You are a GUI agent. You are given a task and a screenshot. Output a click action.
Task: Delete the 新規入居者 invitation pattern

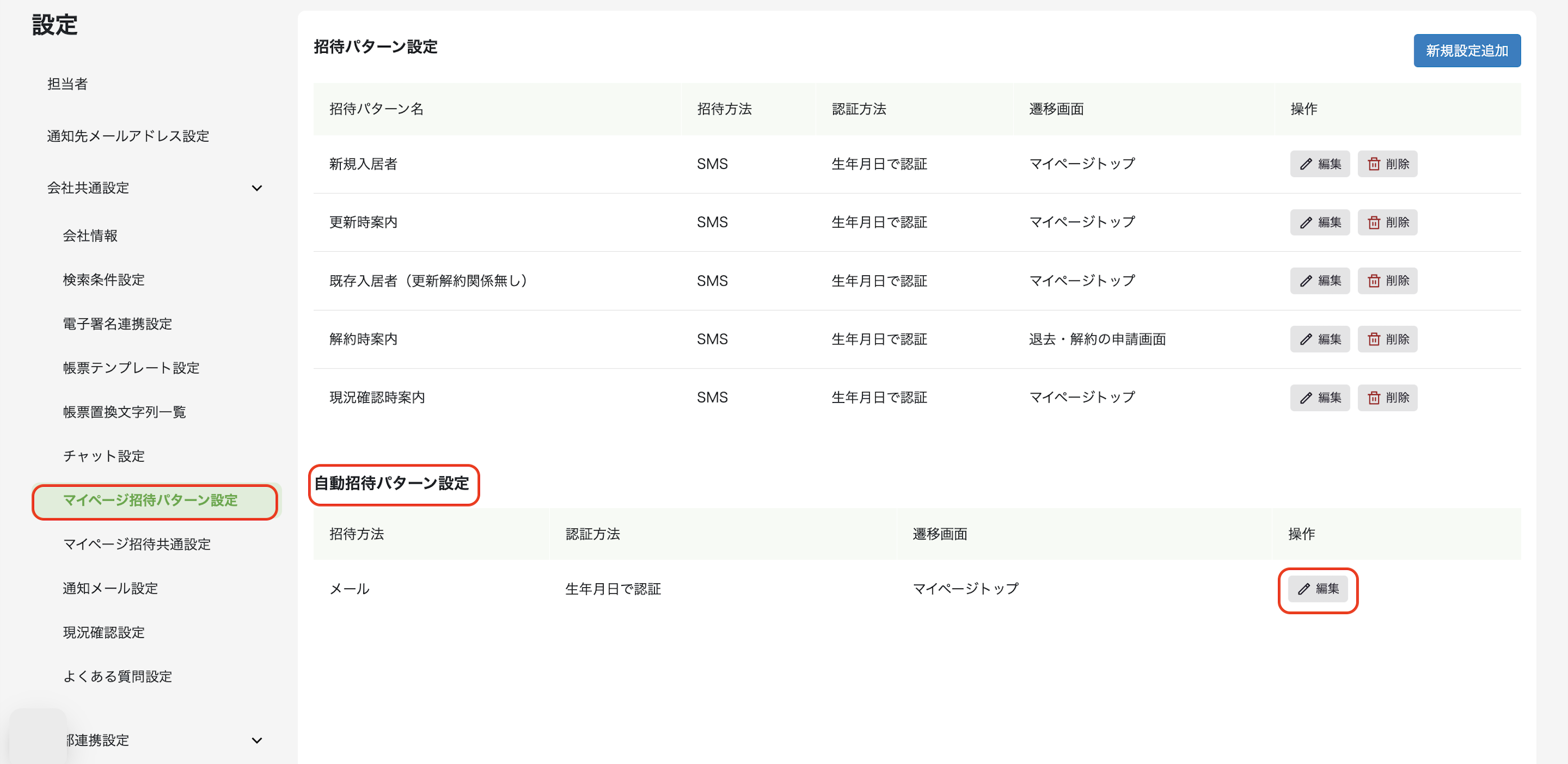1387,164
